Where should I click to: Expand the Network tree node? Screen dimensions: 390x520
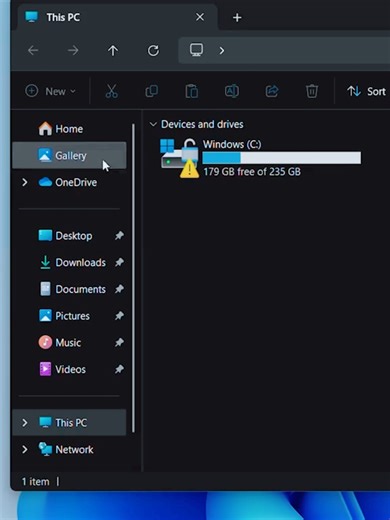(x=24, y=449)
